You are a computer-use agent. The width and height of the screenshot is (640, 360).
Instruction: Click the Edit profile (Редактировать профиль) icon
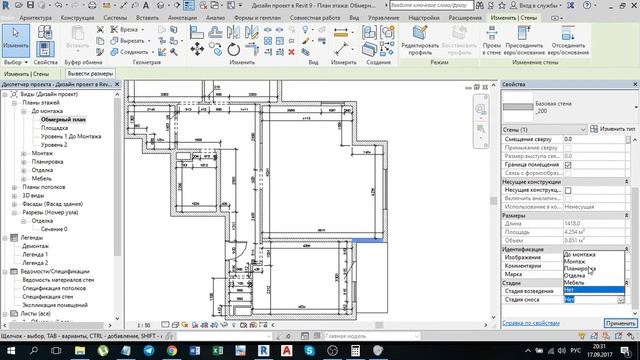click(420, 33)
